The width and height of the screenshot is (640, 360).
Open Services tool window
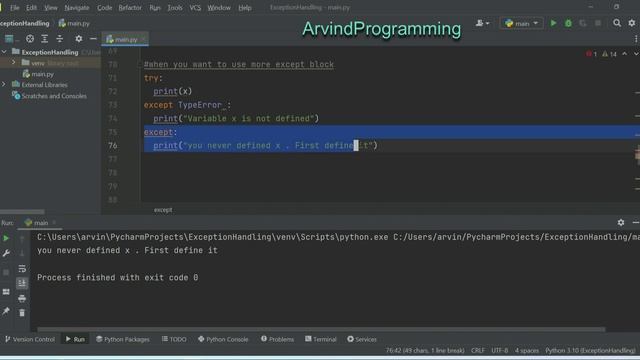[x=362, y=339]
